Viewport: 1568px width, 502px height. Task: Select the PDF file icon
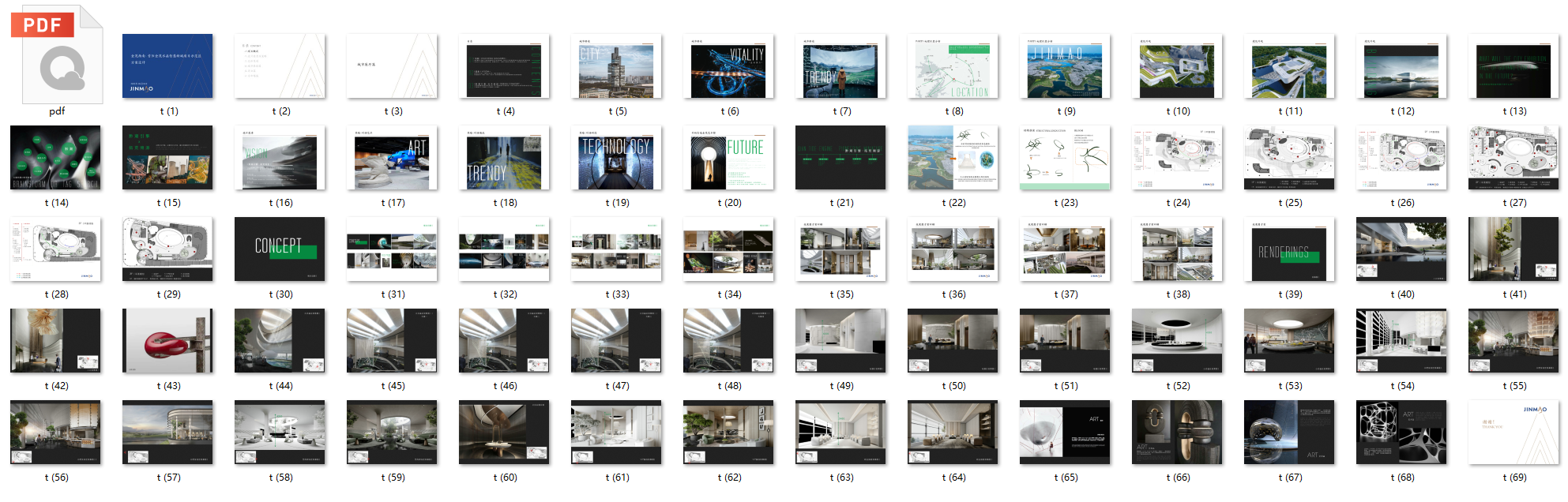pyautogui.click(x=57, y=55)
